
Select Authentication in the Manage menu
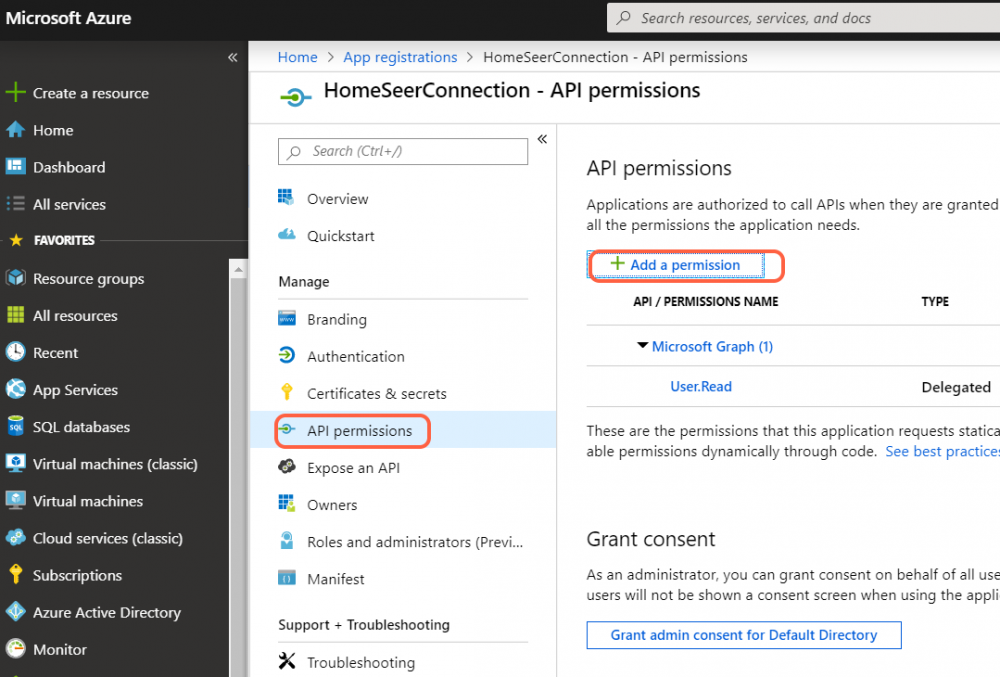tap(355, 356)
